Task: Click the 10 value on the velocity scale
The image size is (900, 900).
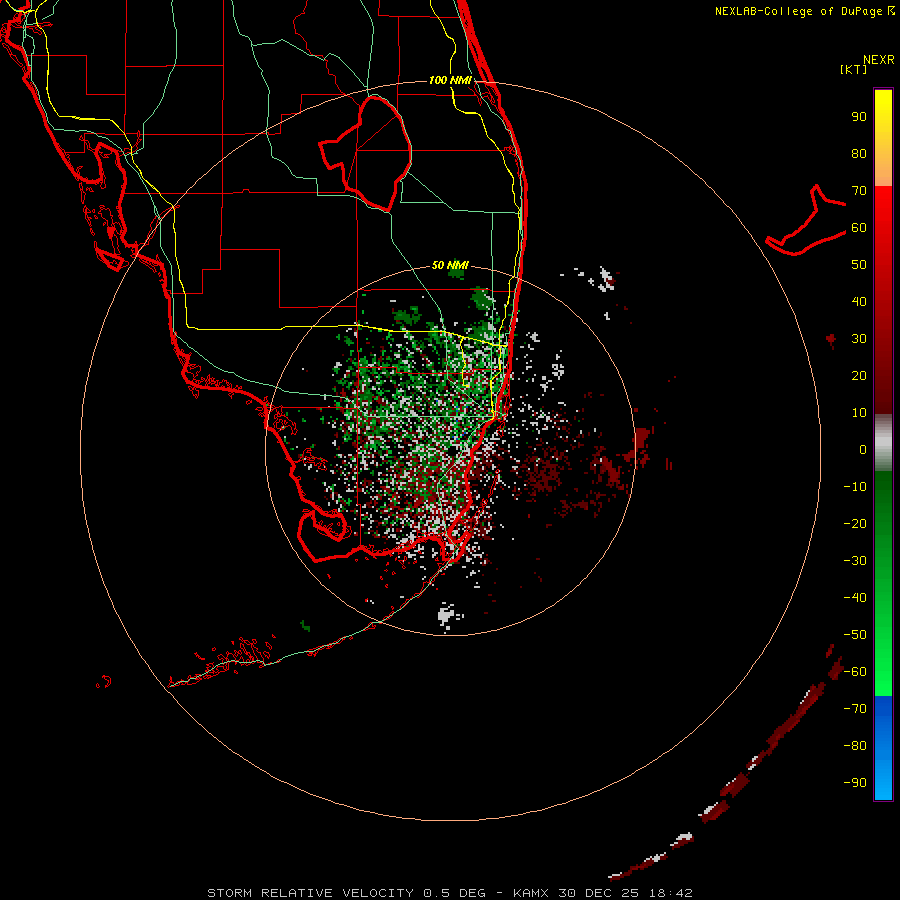Action: coord(859,413)
